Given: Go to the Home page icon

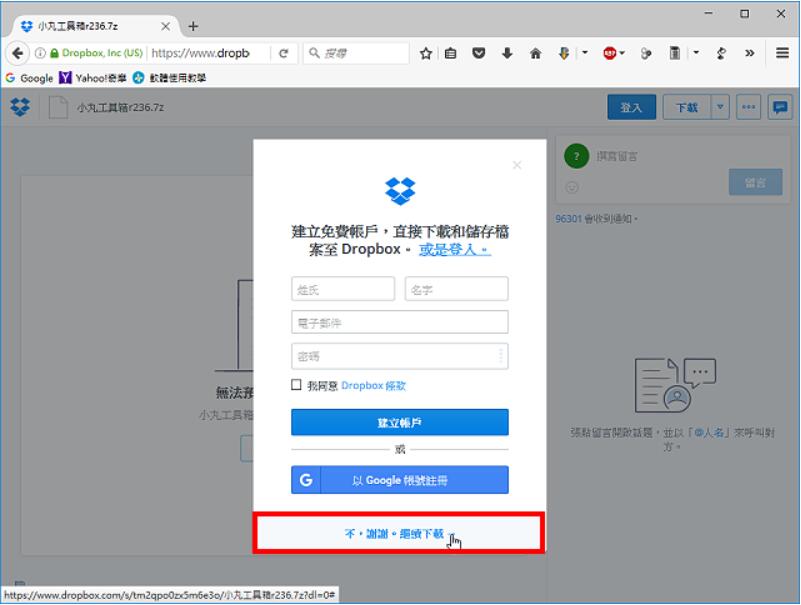Looking at the screenshot, I should point(535,53).
